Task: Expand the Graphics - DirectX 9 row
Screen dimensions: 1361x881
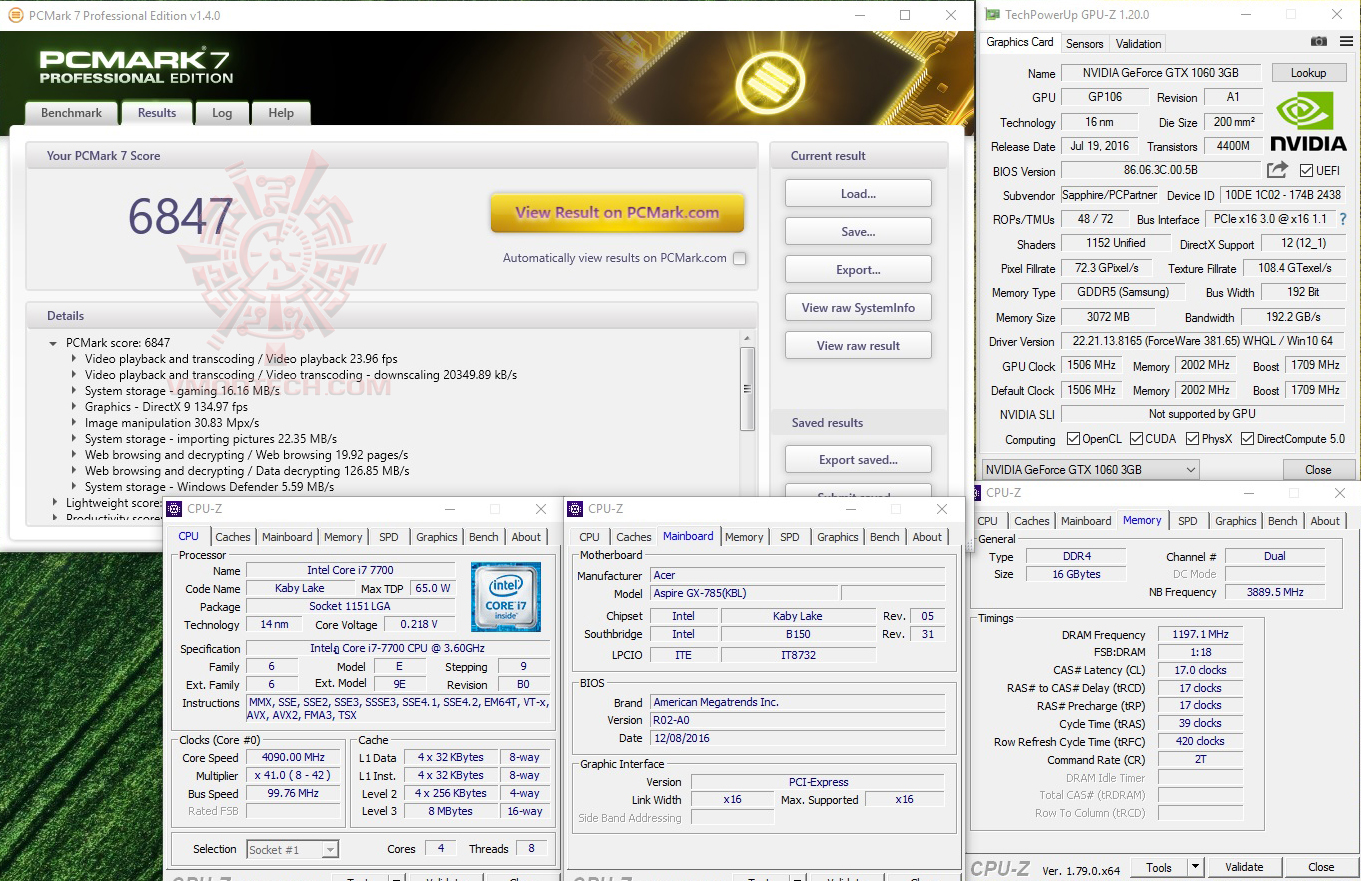Action: (x=74, y=407)
